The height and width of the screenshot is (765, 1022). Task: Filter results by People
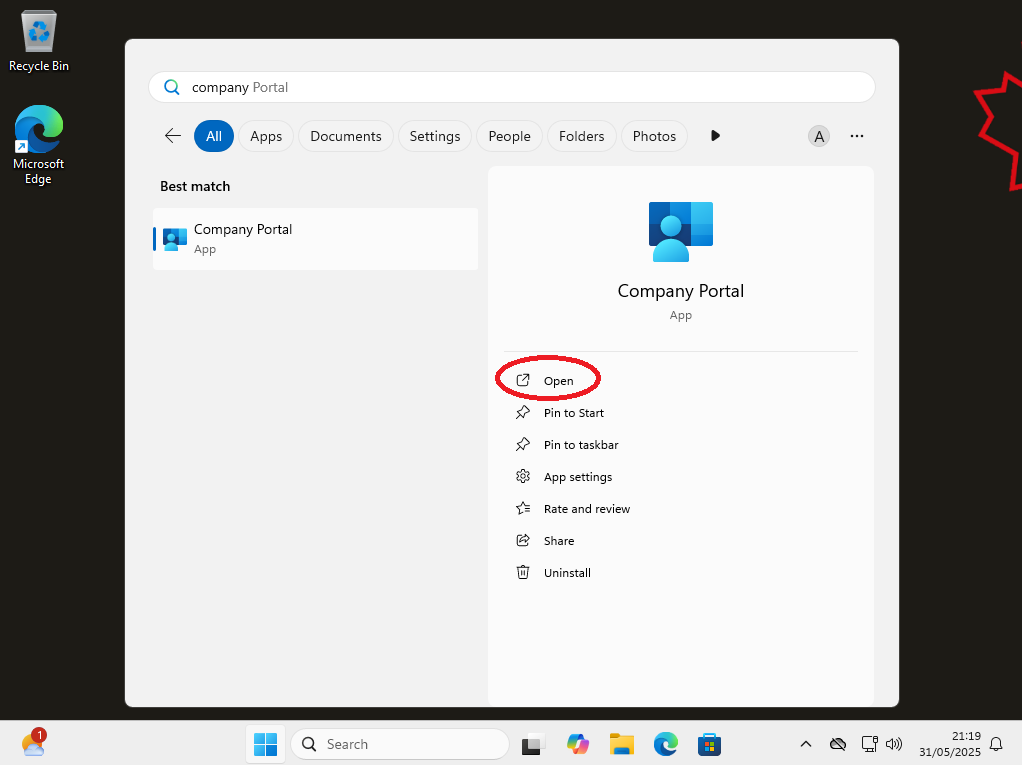tap(509, 136)
